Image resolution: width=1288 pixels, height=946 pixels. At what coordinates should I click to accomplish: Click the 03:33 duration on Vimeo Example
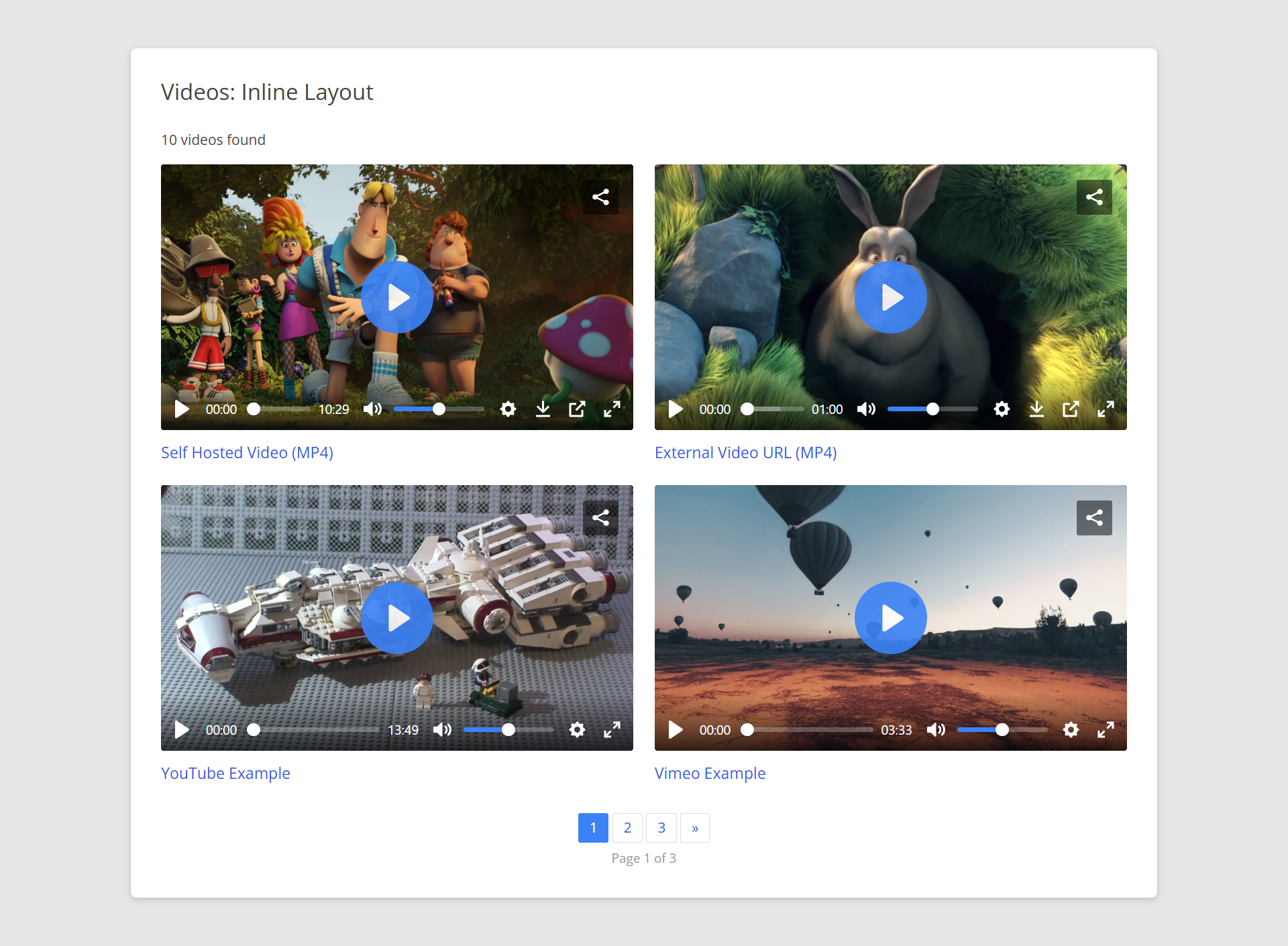896,730
